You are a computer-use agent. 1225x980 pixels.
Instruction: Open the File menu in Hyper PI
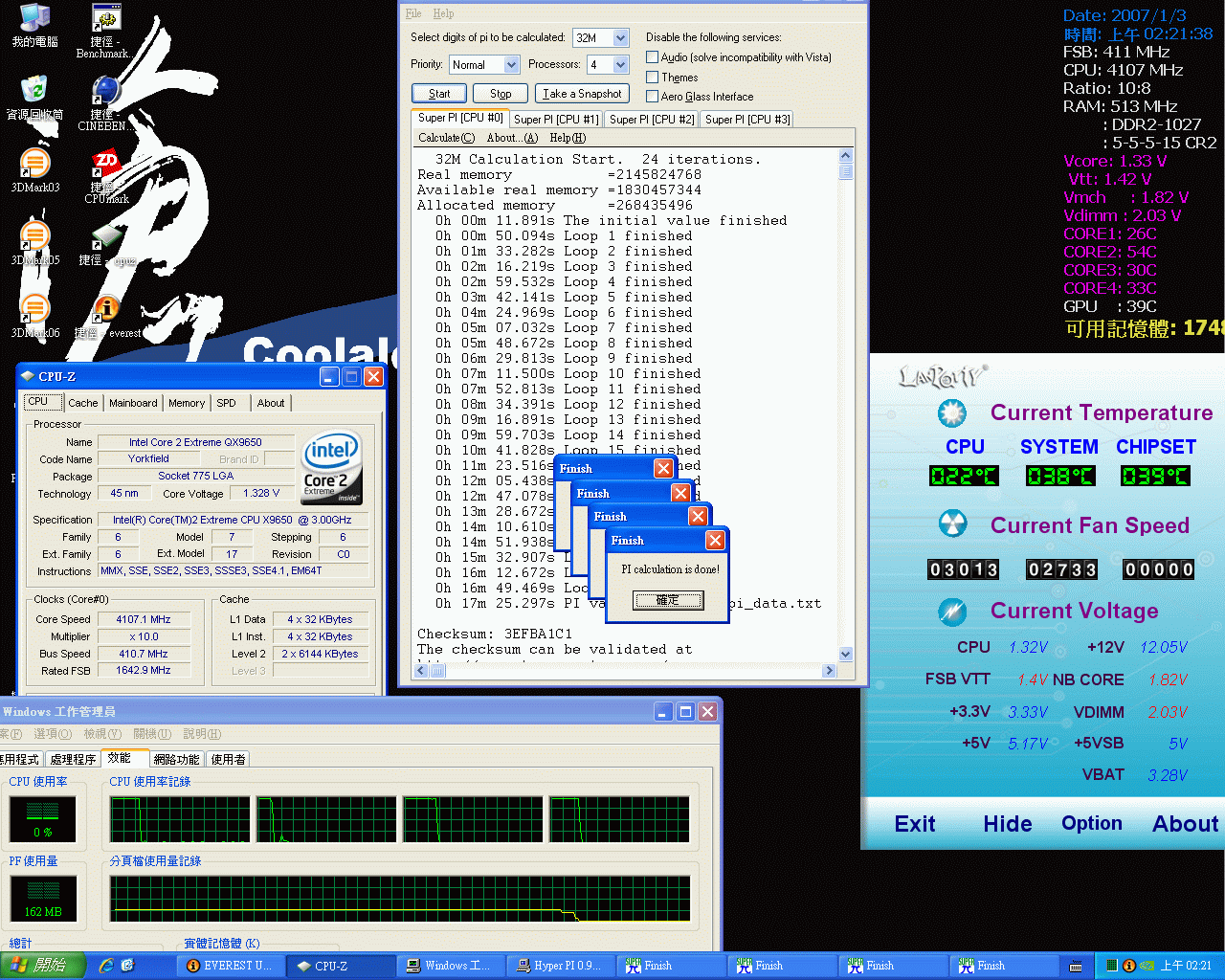coord(413,13)
